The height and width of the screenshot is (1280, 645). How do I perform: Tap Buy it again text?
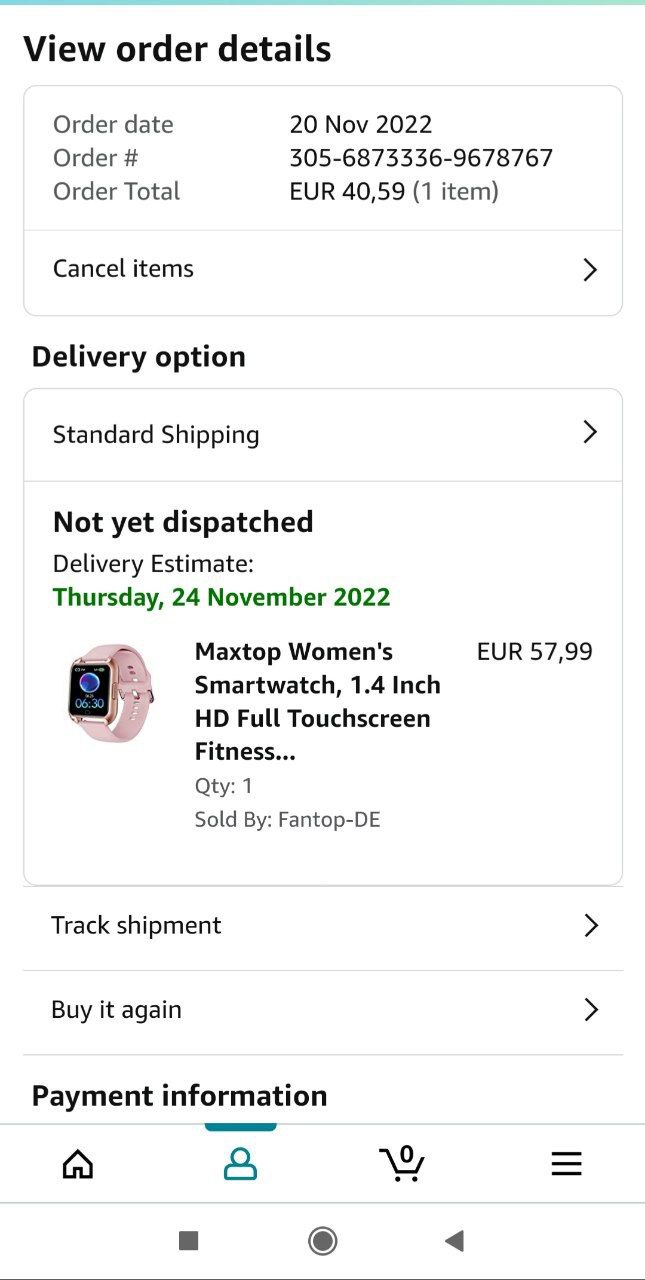116,1010
